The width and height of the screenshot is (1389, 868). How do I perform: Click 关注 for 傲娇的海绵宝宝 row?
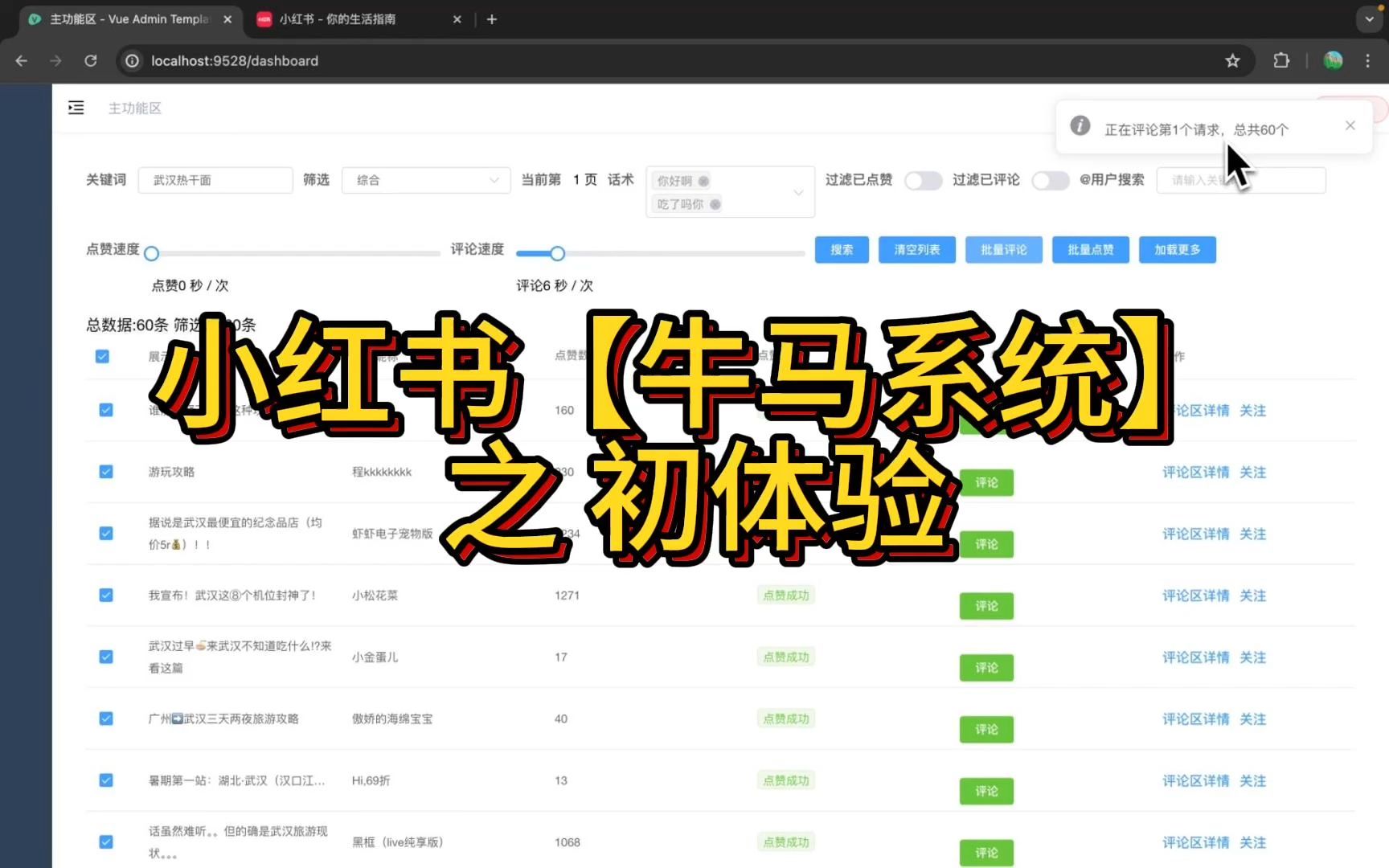pyautogui.click(x=1252, y=719)
